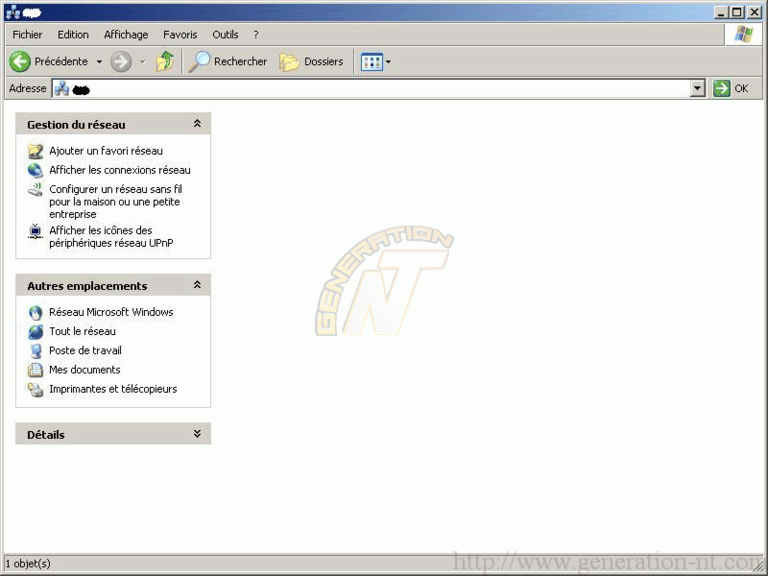Image resolution: width=768 pixels, height=576 pixels.
Task: Click the Gestion du réseau header title
Action: click(x=76, y=125)
